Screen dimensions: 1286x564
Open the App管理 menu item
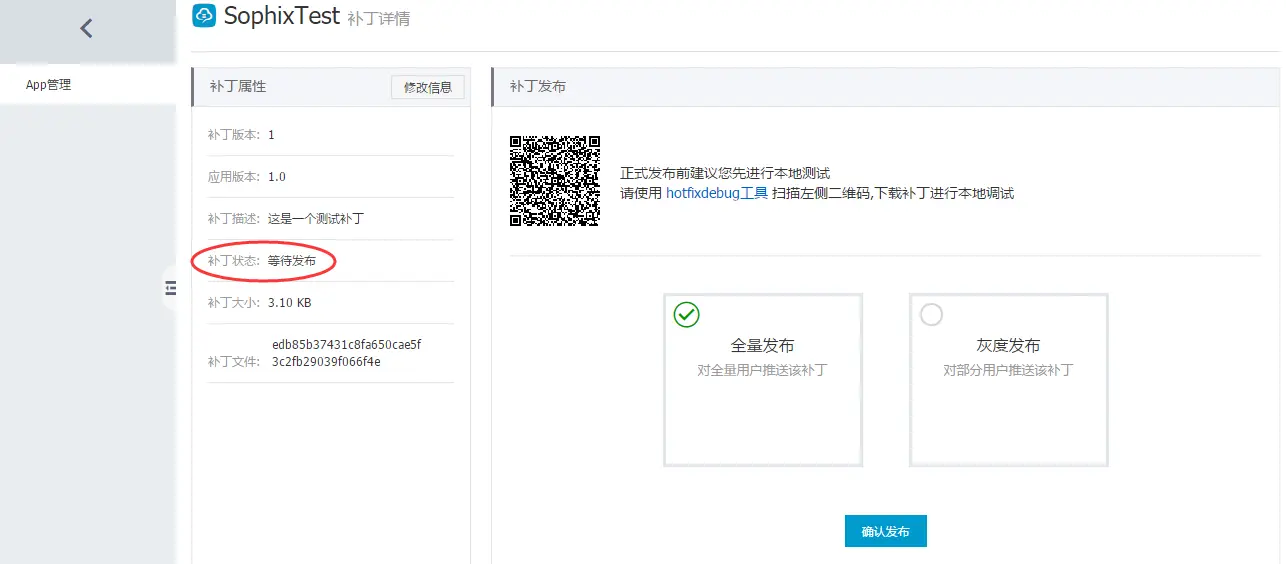pos(48,85)
